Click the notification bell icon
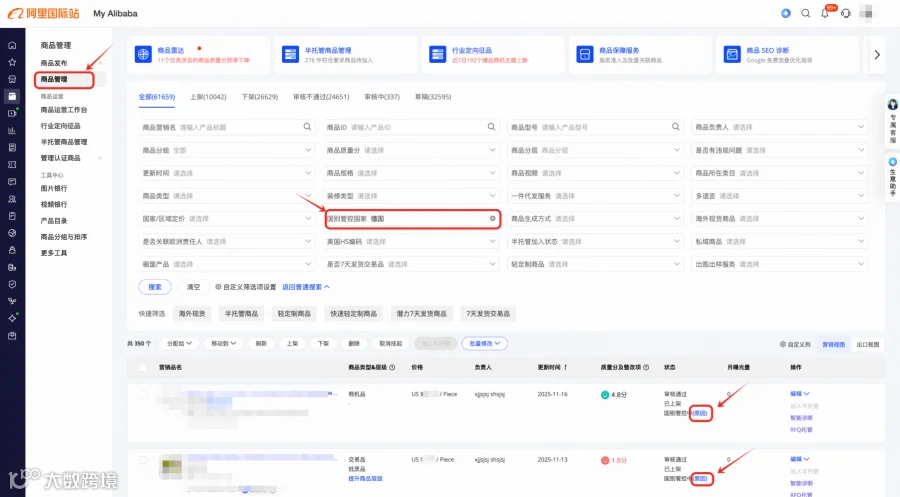The image size is (900, 497). (x=825, y=13)
